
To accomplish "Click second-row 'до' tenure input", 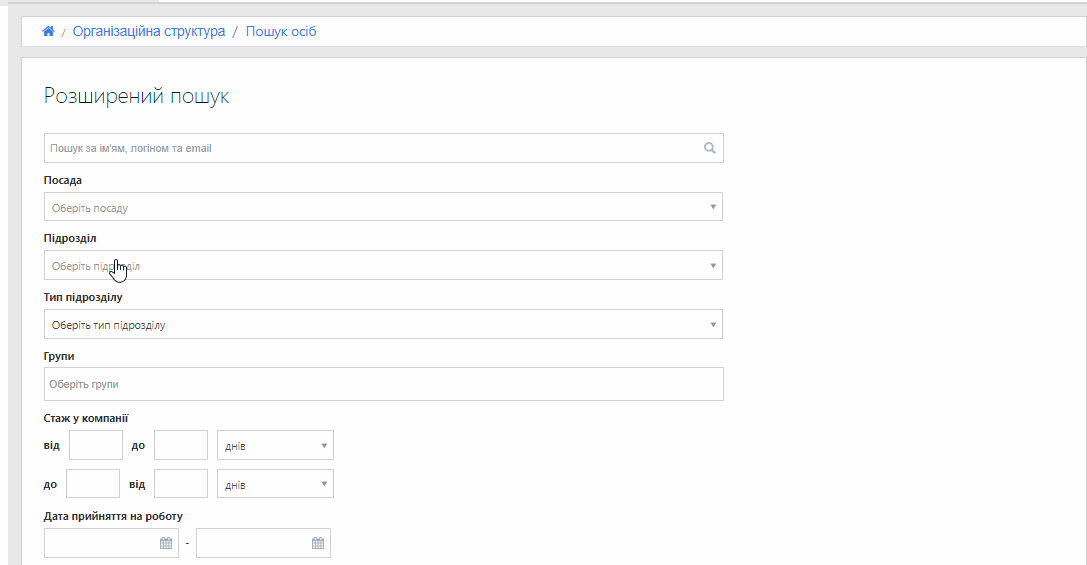I will point(93,484).
